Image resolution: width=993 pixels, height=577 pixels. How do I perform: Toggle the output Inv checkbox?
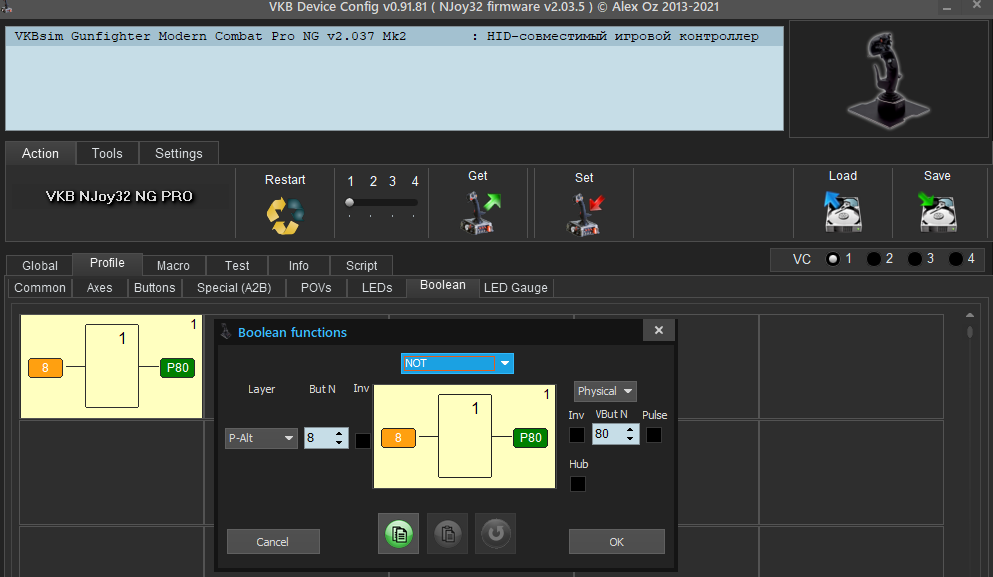pyautogui.click(x=577, y=435)
